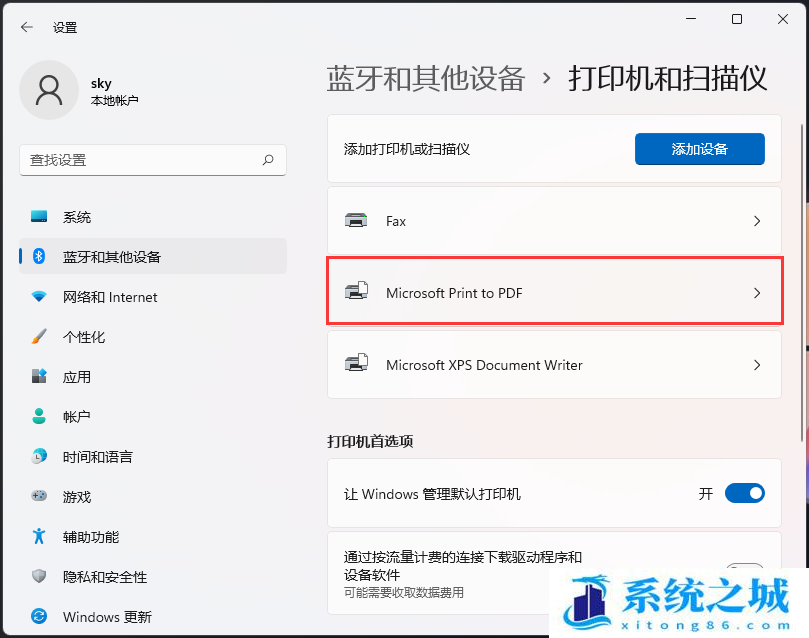Click the Bluetooth icon in sidebar
The width and height of the screenshot is (809, 638).
(39, 256)
